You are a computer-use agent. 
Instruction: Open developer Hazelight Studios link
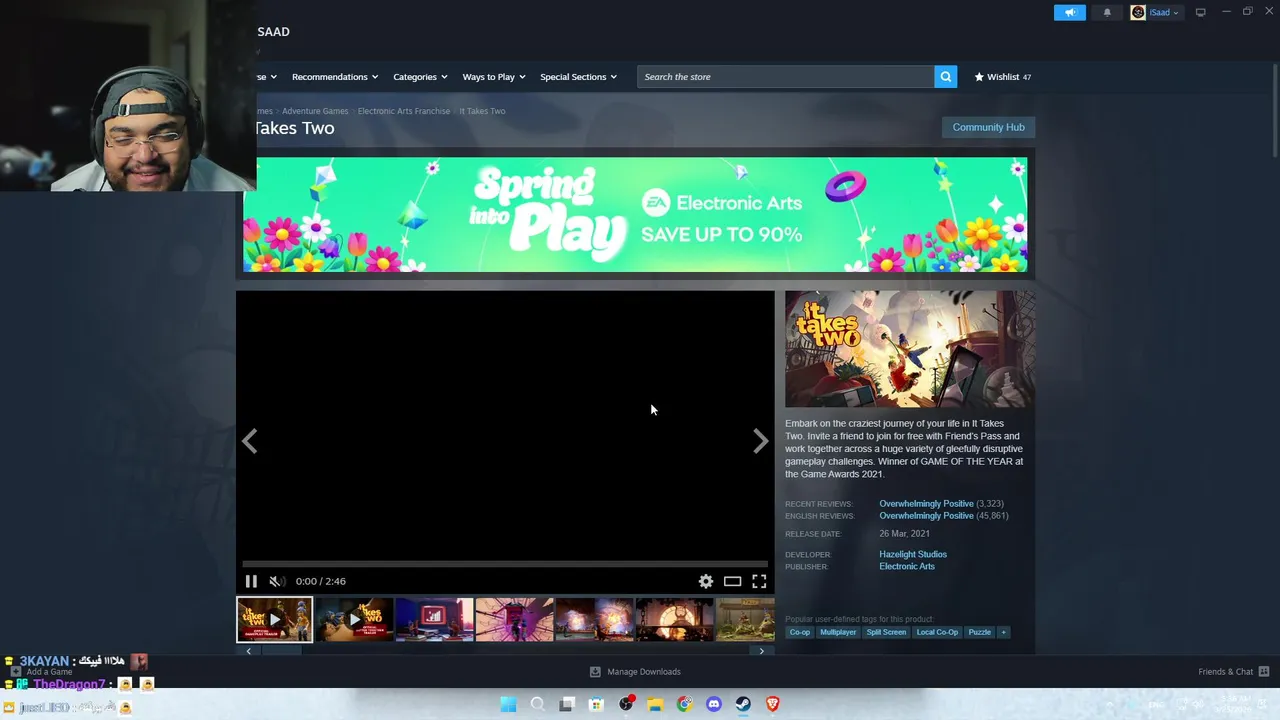click(913, 554)
